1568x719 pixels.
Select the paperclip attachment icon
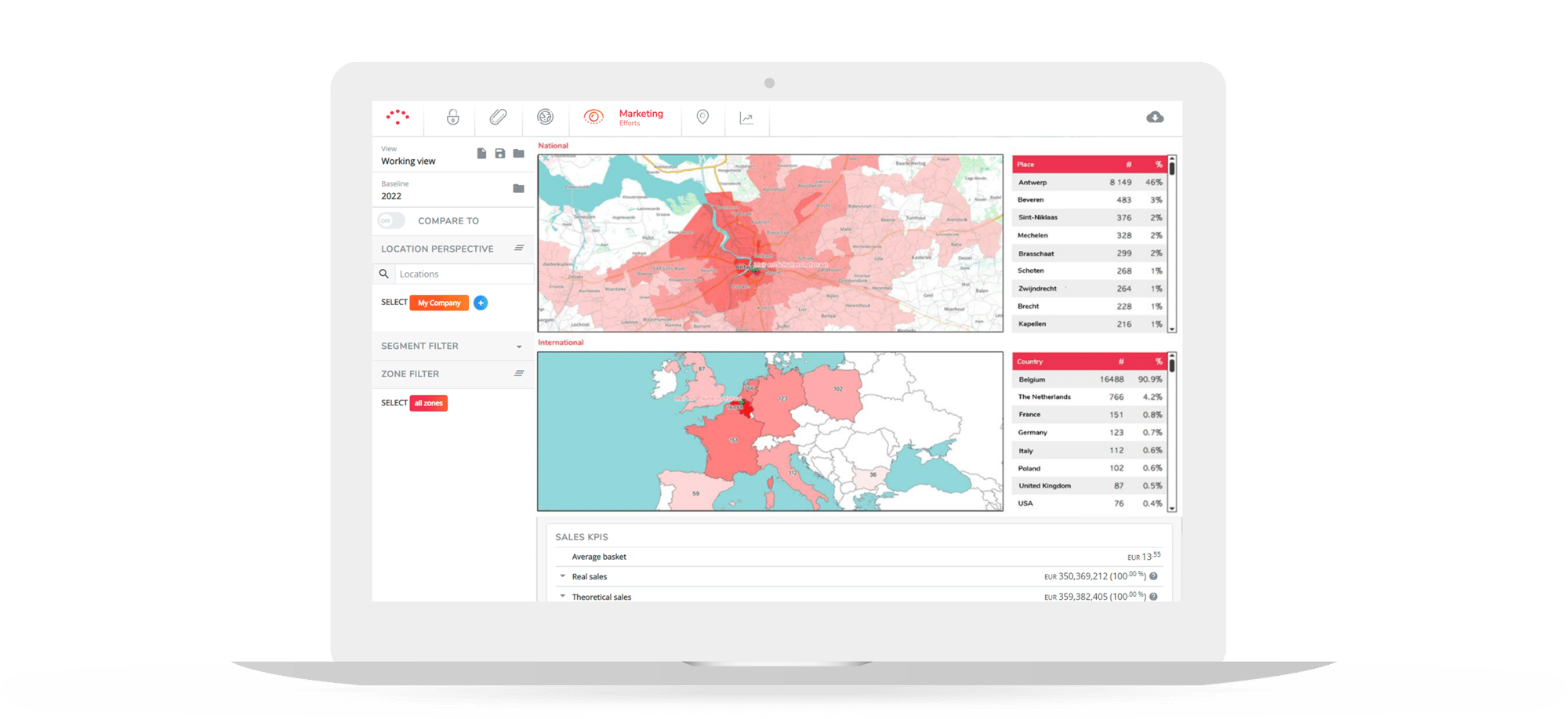498,118
